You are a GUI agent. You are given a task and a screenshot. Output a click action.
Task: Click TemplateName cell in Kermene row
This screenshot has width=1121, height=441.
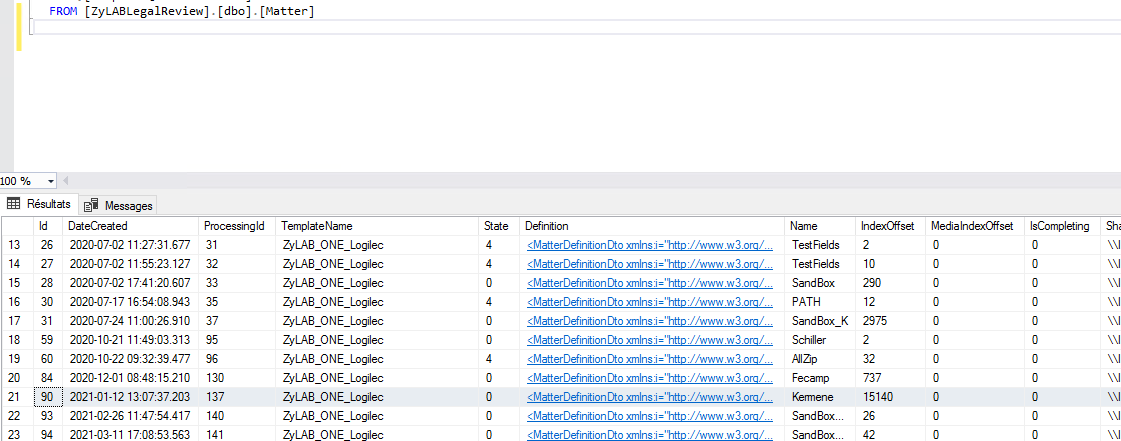pos(379,397)
